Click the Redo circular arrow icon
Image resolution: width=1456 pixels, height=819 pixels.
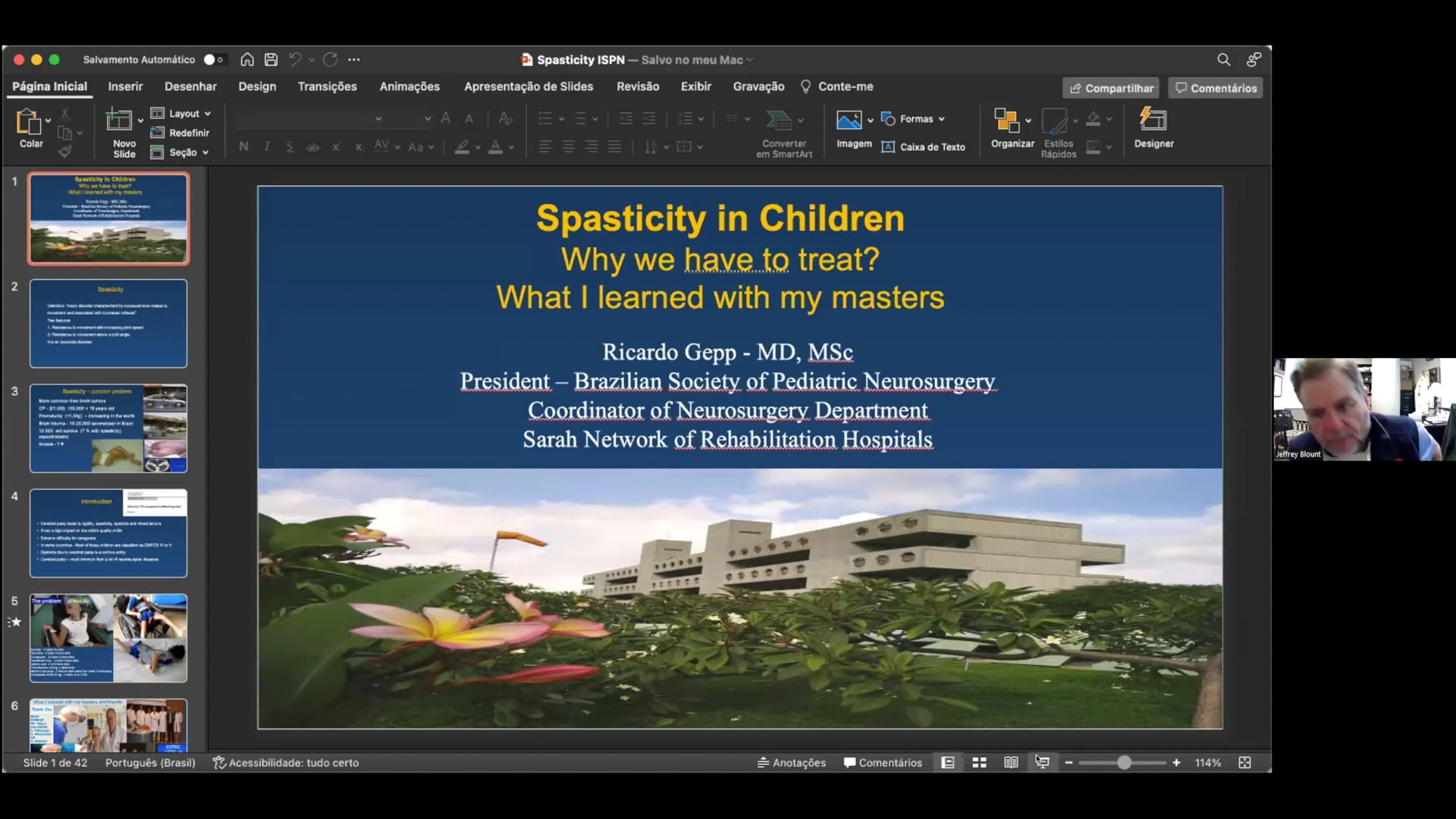(x=330, y=59)
